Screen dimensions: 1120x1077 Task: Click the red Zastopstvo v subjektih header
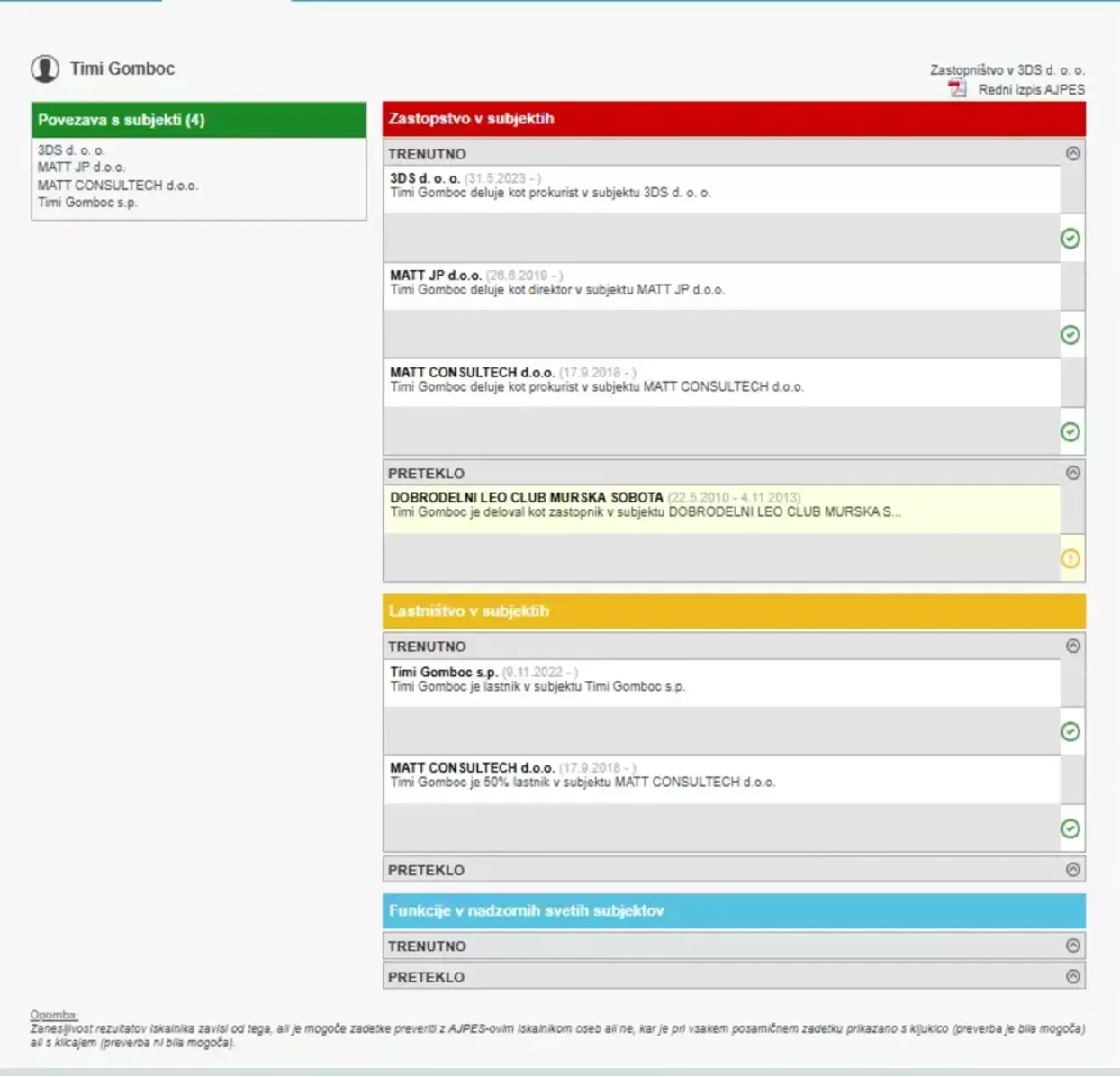(733, 119)
